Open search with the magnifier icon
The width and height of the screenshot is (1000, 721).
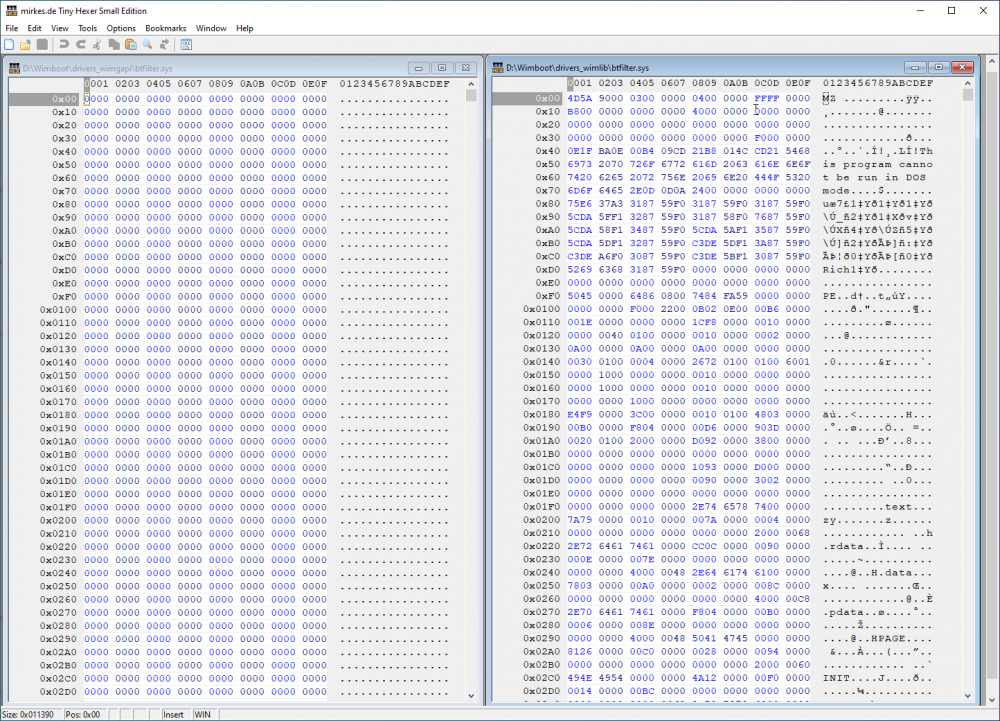click(146, 45)
